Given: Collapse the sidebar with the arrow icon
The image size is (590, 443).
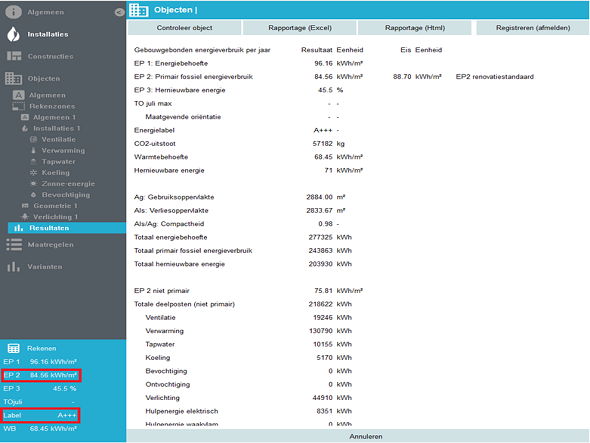Looking at the screenshot, I should (x=119, y=12).
